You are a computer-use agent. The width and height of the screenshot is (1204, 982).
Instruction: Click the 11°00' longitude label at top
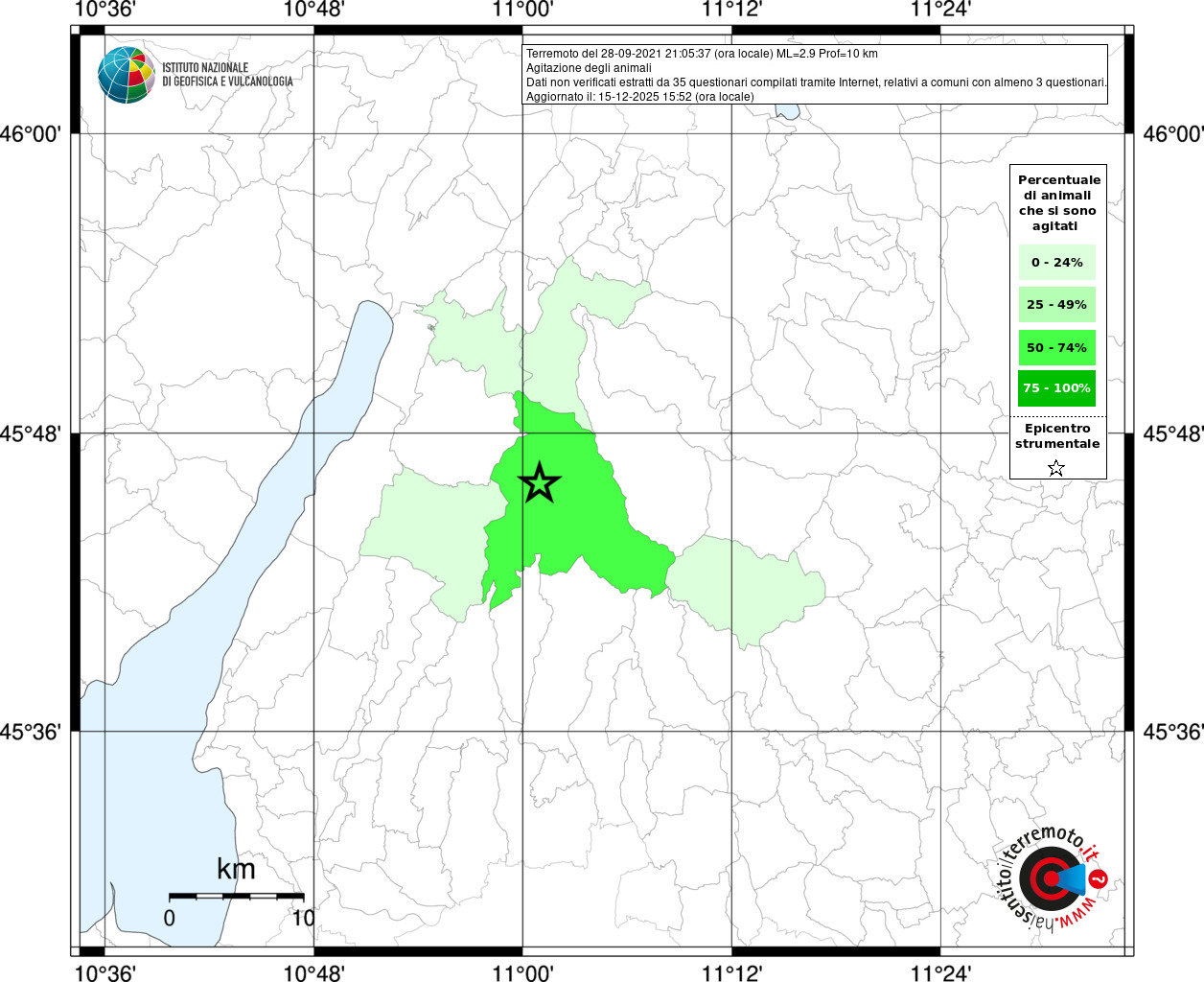[522, 10]
